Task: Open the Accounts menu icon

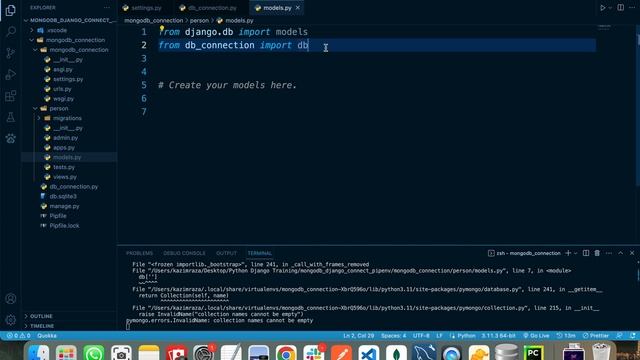Action: click(x=11, y=298)
